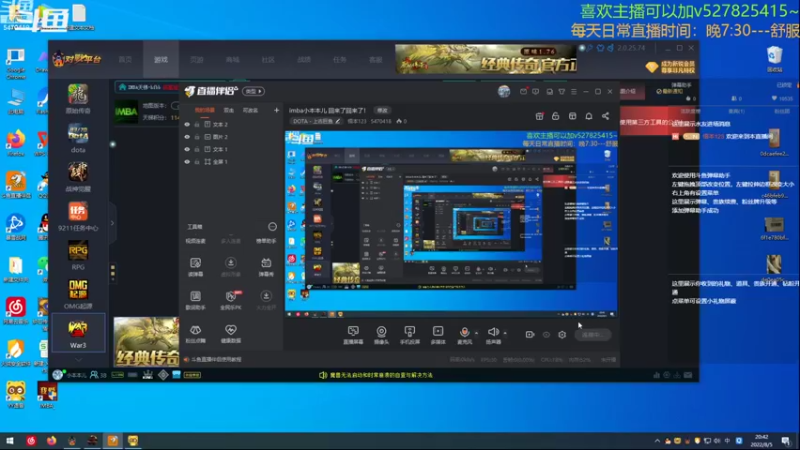Screen dimensions: 800x450
Task: Open the 经典传奇 banner ad at platform top
Action: 486,59
